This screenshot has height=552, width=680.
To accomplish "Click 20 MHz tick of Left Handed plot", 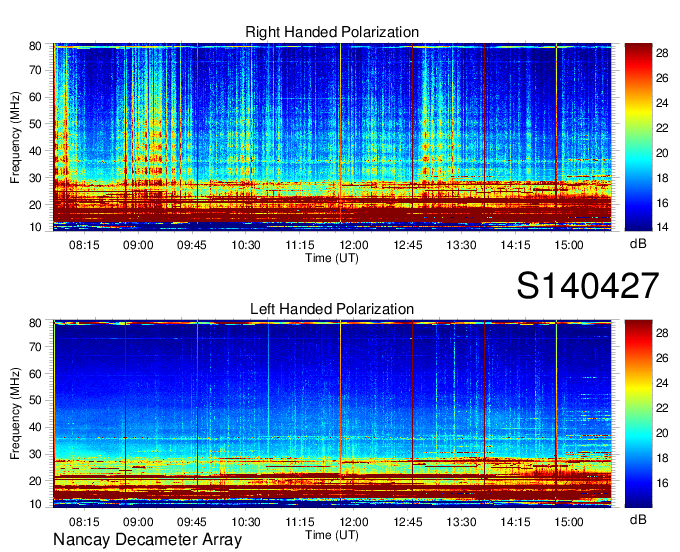I will 35,481.
